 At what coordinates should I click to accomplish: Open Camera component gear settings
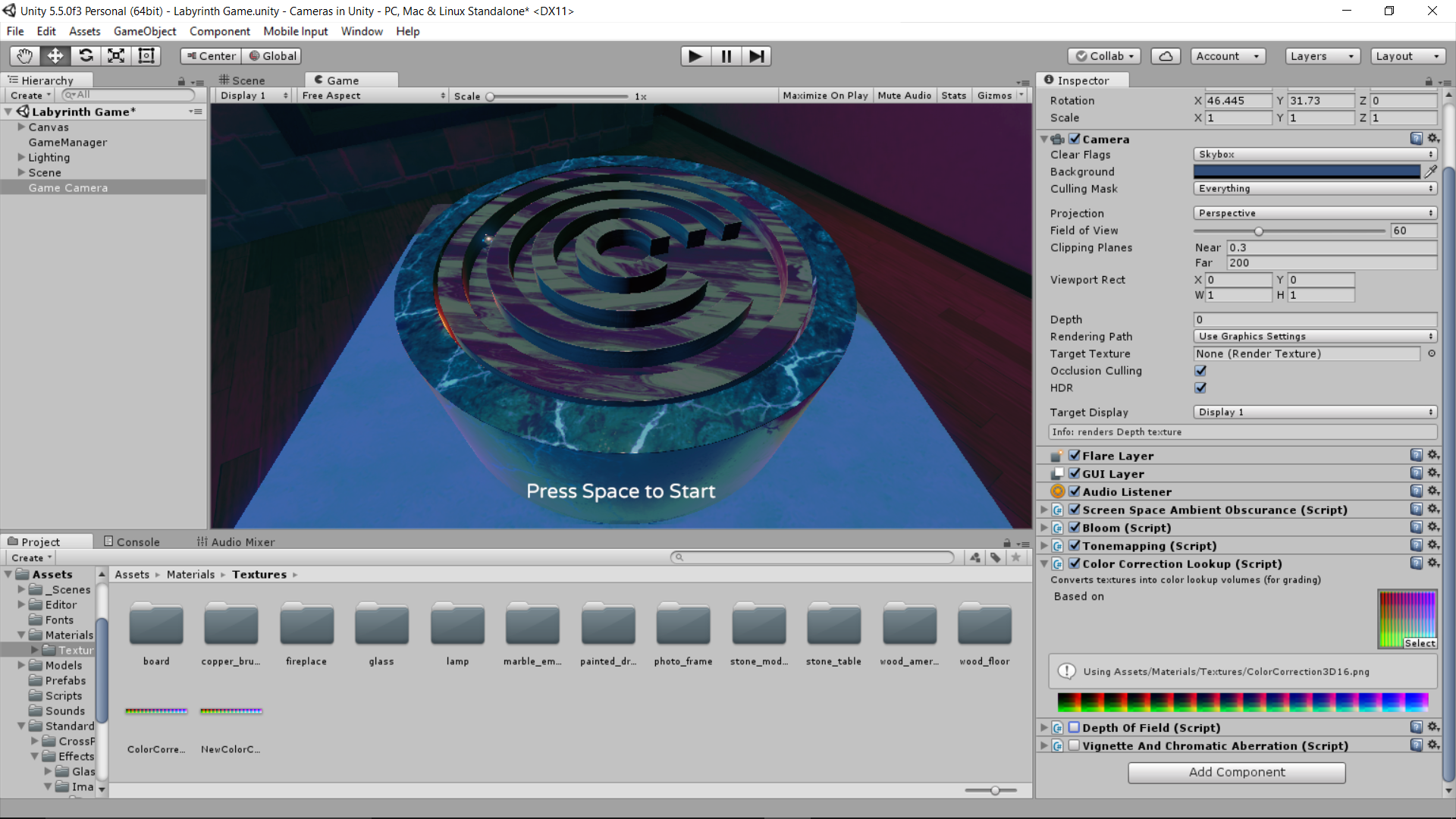1432,139
